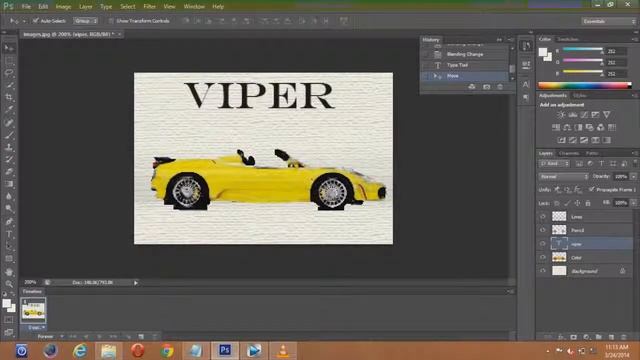Select the Hand tool
This screenshot has width=640, height=360.
coord(9,272)
